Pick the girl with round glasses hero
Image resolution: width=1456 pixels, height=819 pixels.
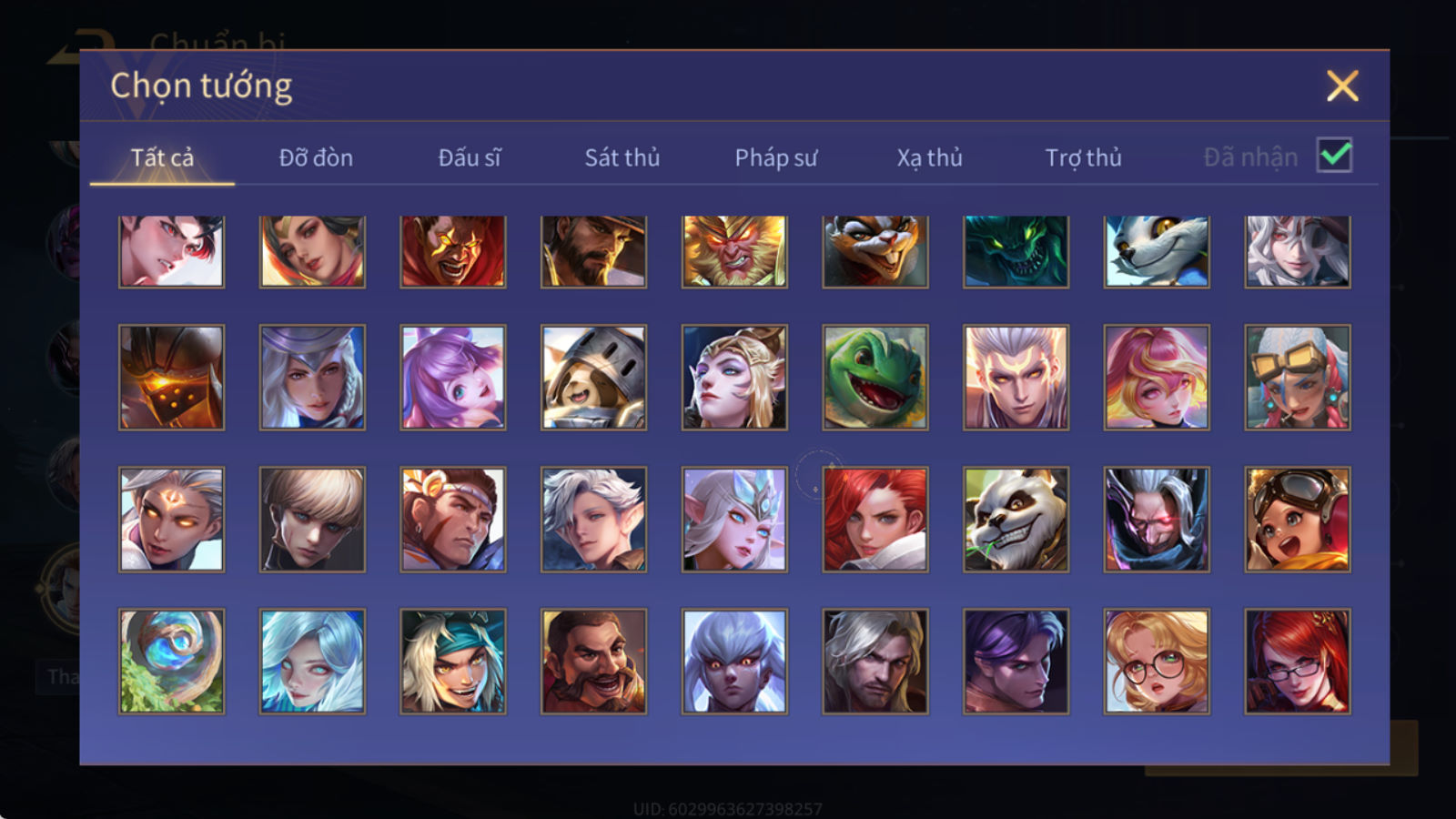[x=1157, y=662]
